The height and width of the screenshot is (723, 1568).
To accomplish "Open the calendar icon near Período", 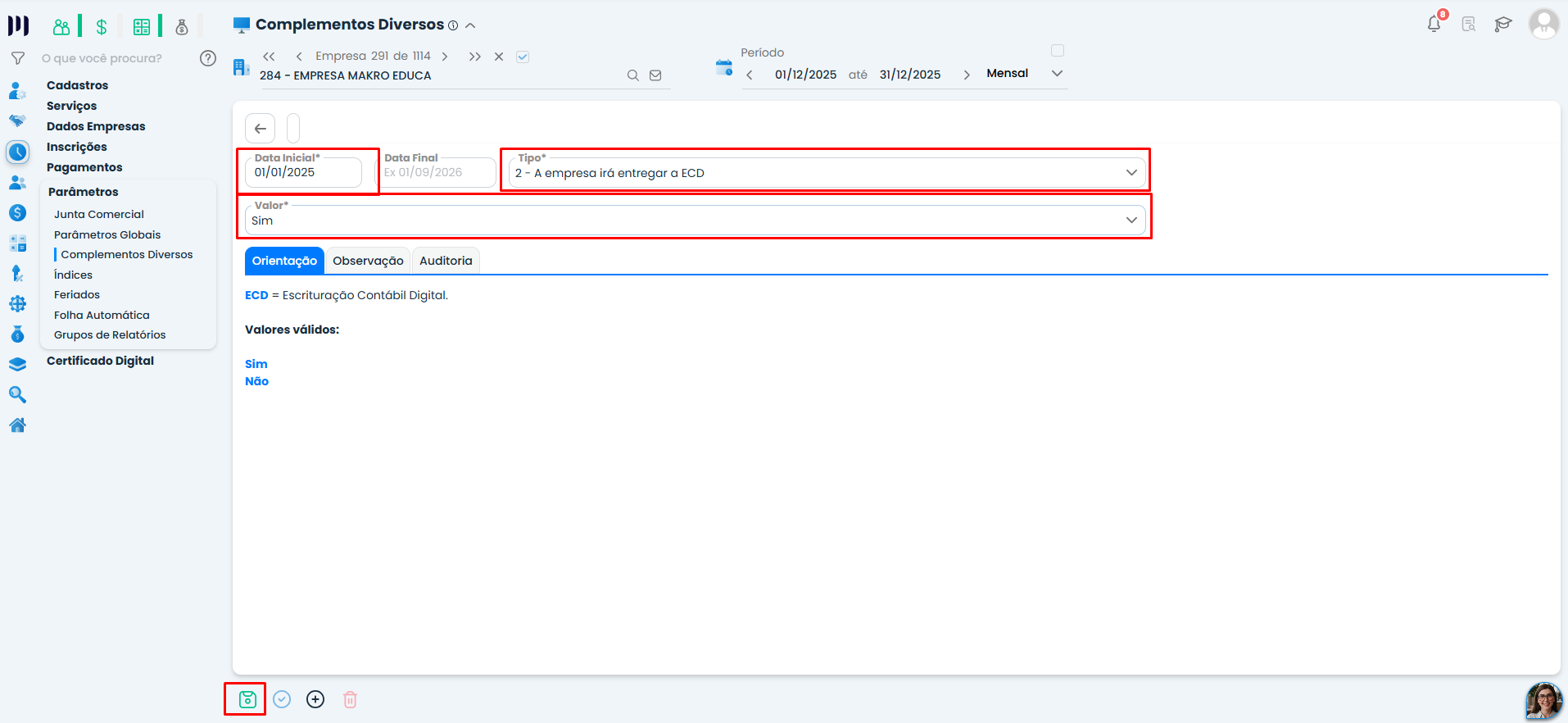I will pos(724,67).
